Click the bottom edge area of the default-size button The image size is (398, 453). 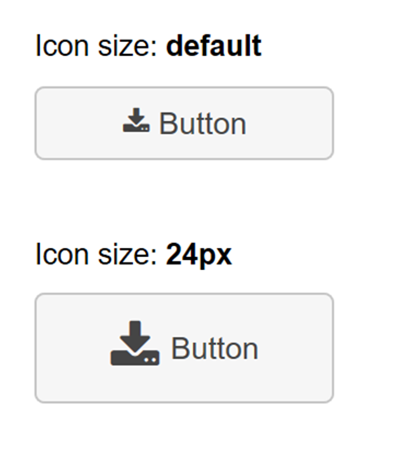pos(184,157)
